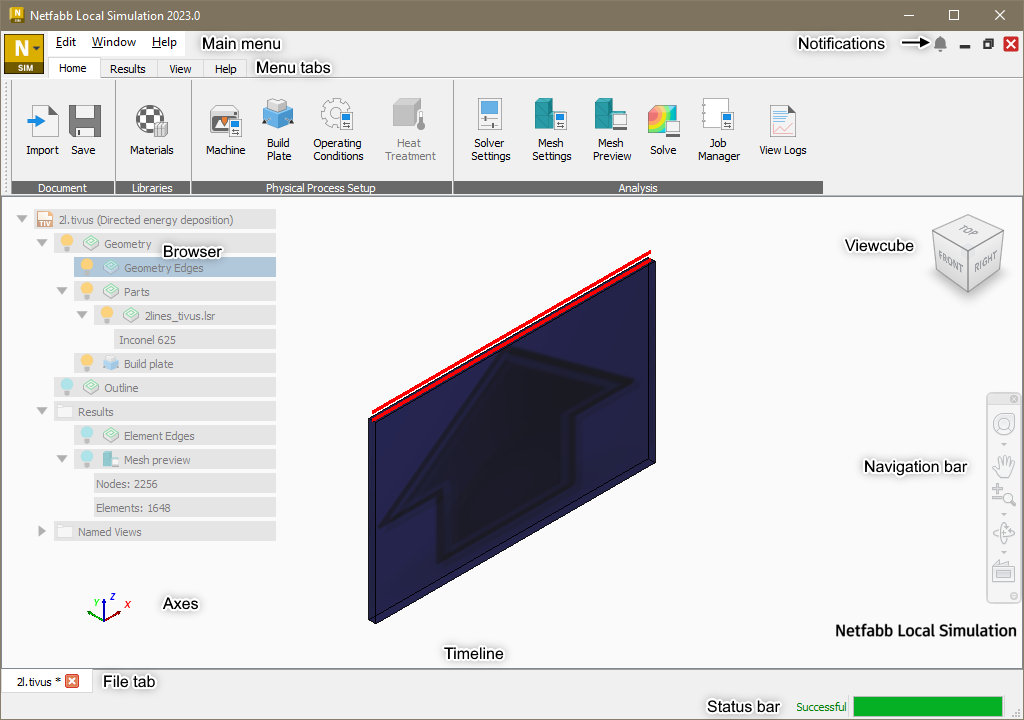The height and width of the screenshot is (720, 1024).
Task: Click the green status progress bar
Action: (927, 706)
